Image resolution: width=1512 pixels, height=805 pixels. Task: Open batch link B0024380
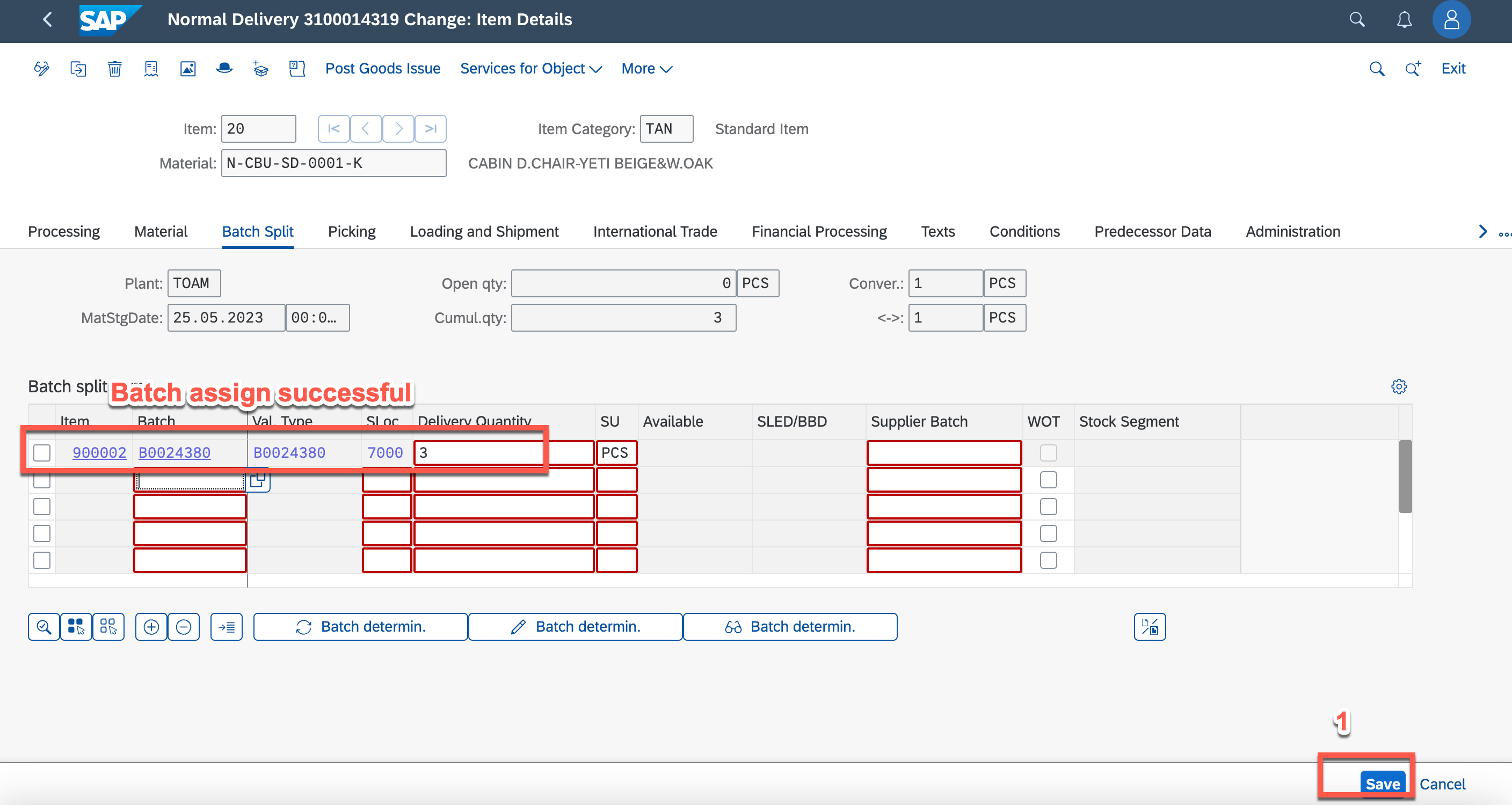click(175, 452)
